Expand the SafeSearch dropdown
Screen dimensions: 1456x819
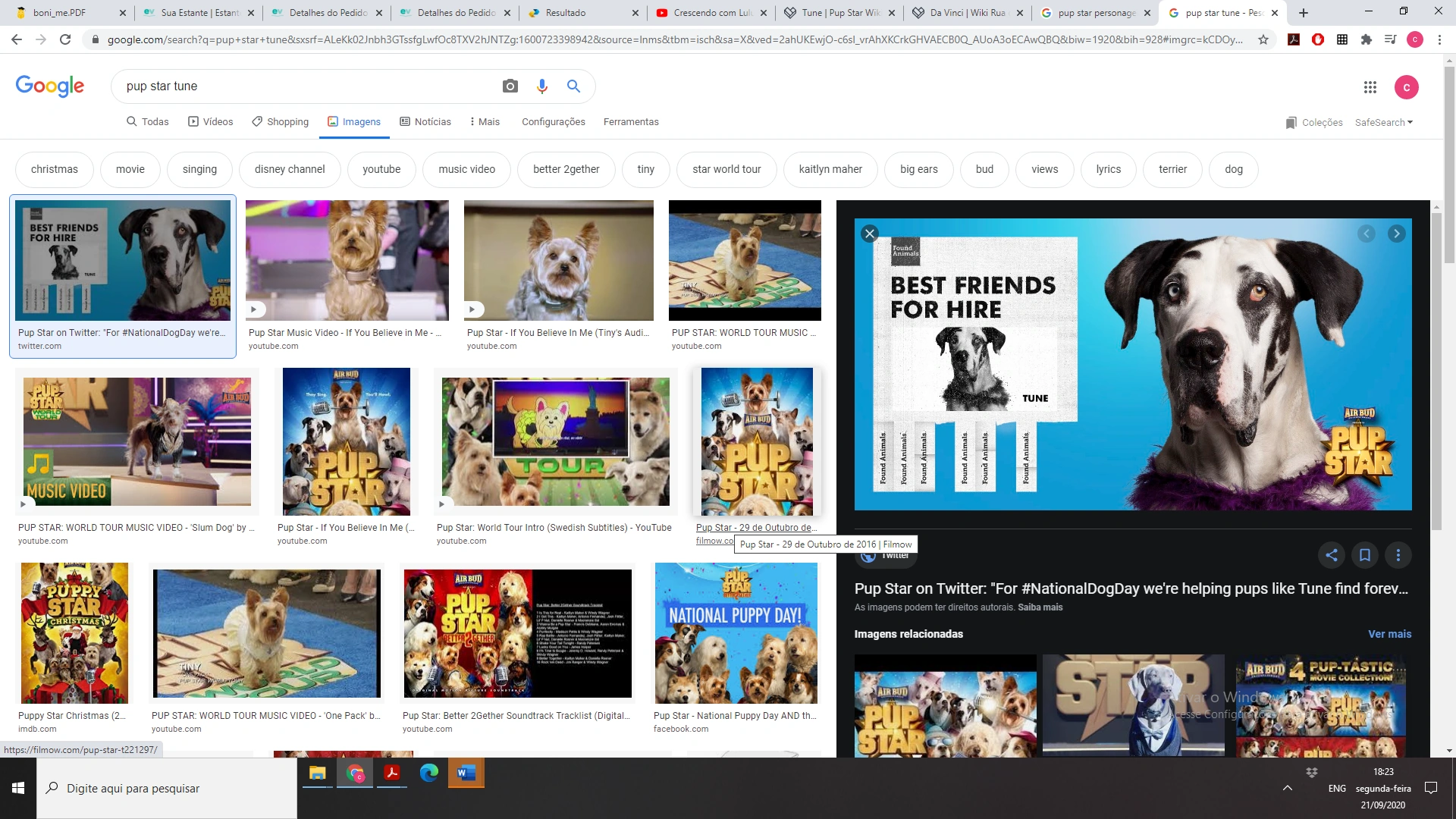[x=1384, y=122]
